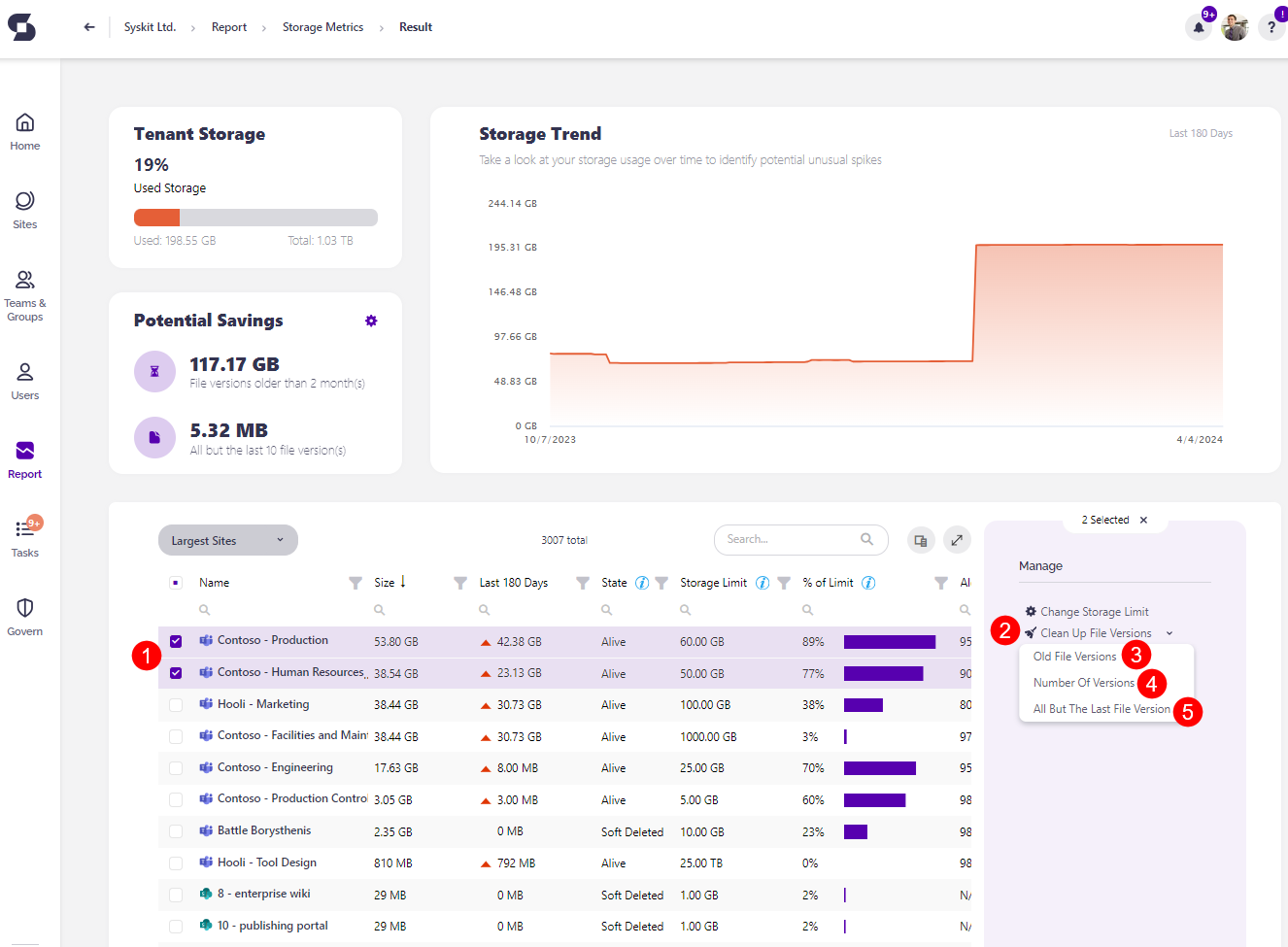Viewport: 1288px width, 947px height.
Task: Click the Tenant Storage usage bar
Action: click(254, 217)
